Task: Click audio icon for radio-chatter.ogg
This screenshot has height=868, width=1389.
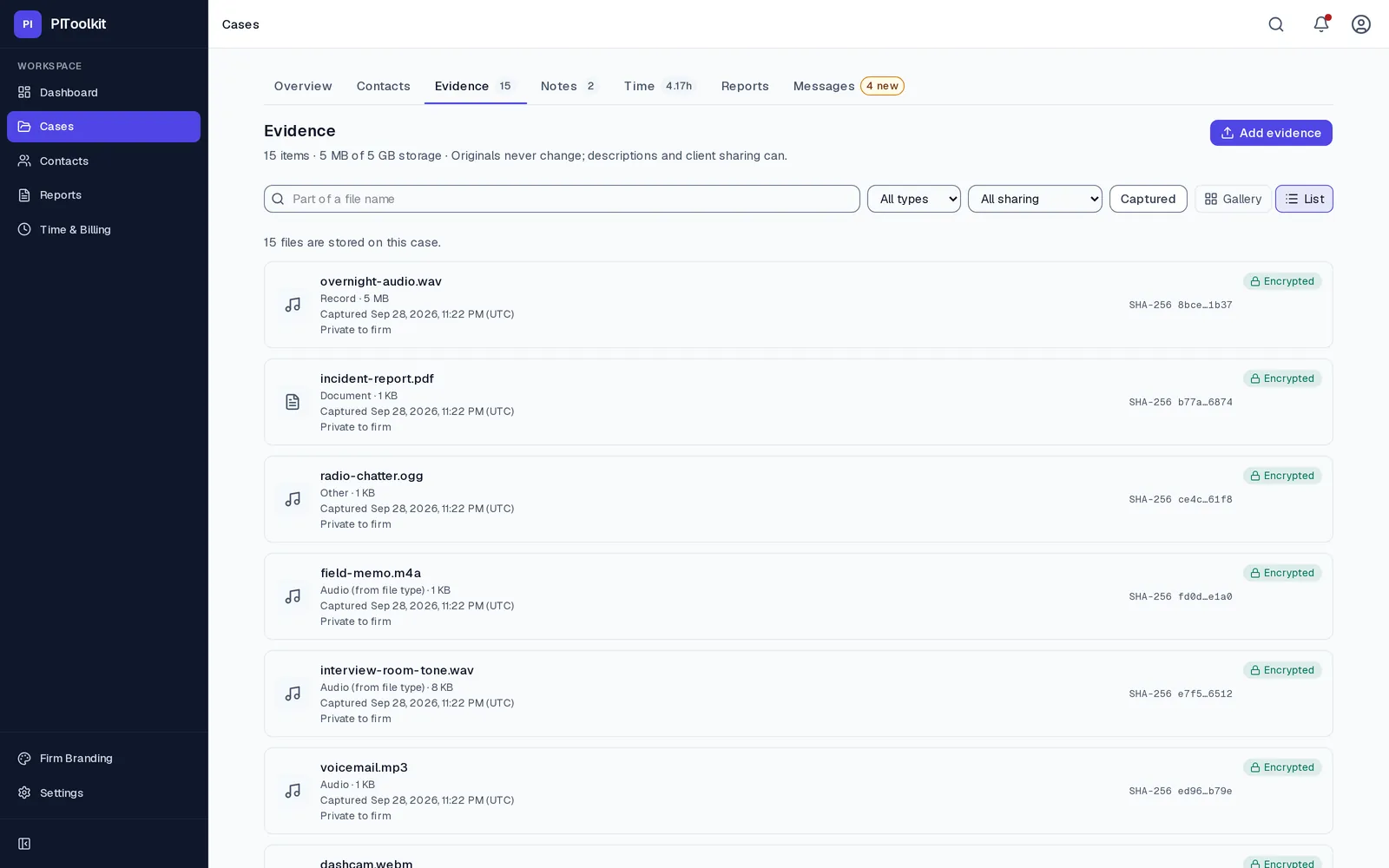Action: [x=293, y=499]
